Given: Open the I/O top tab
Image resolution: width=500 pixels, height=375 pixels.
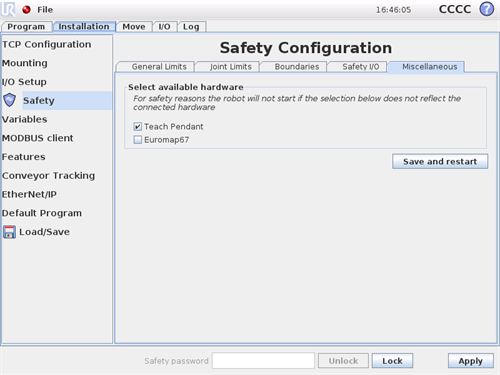Looking at the screenshot, I should pos(164,27).
